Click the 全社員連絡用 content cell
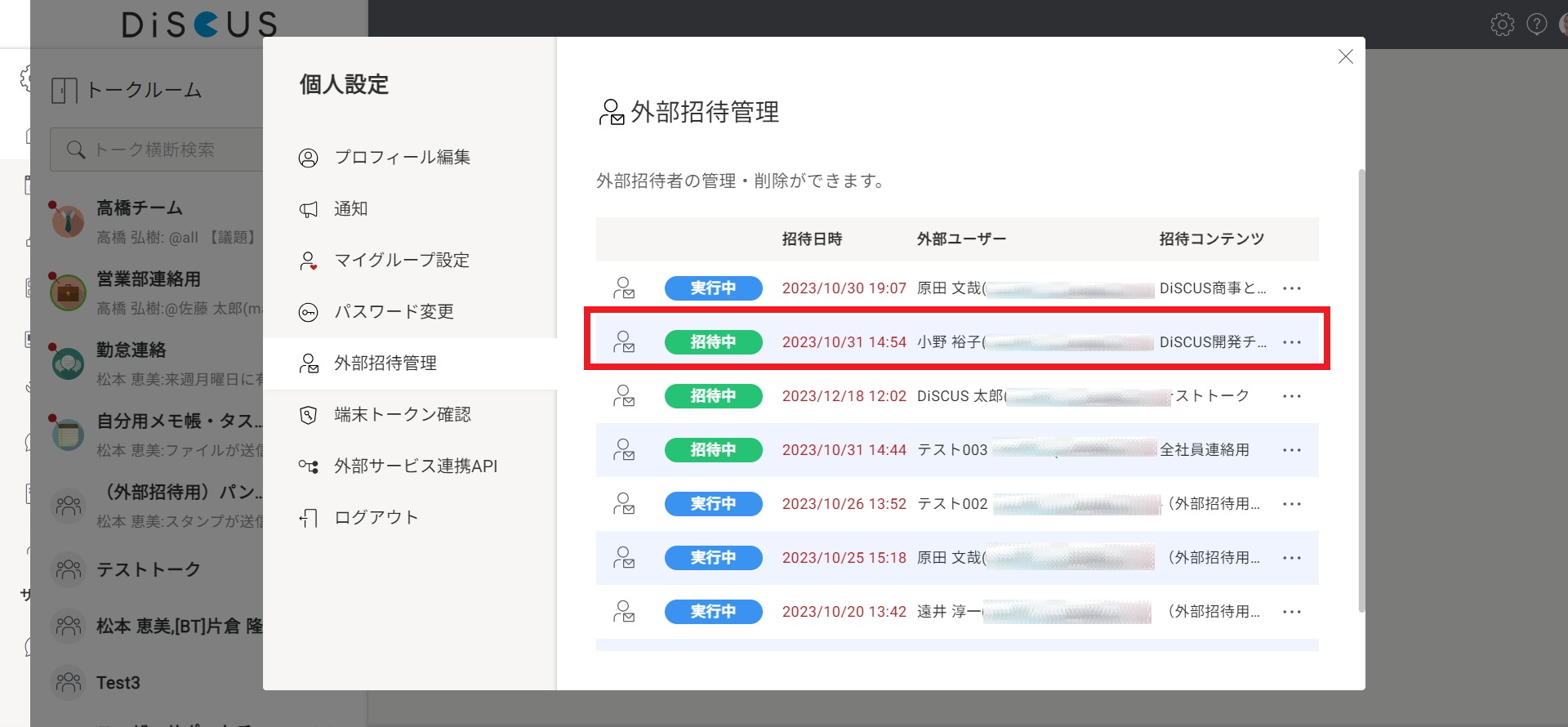Image resolution: width=1568 pixels, height=727 pixels. click(1205, 450)
